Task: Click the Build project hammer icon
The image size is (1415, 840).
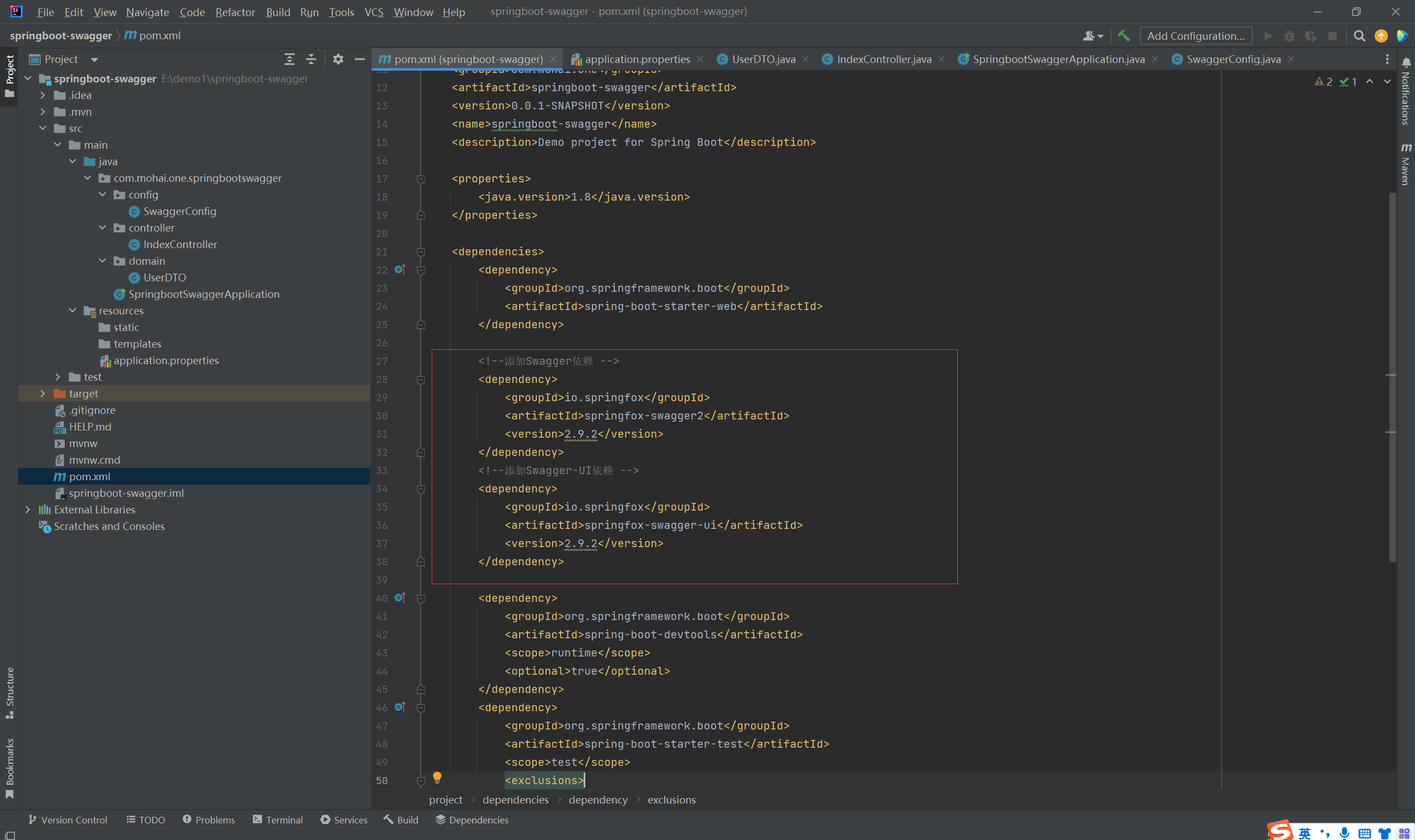Action: [x=1124, y=36]
